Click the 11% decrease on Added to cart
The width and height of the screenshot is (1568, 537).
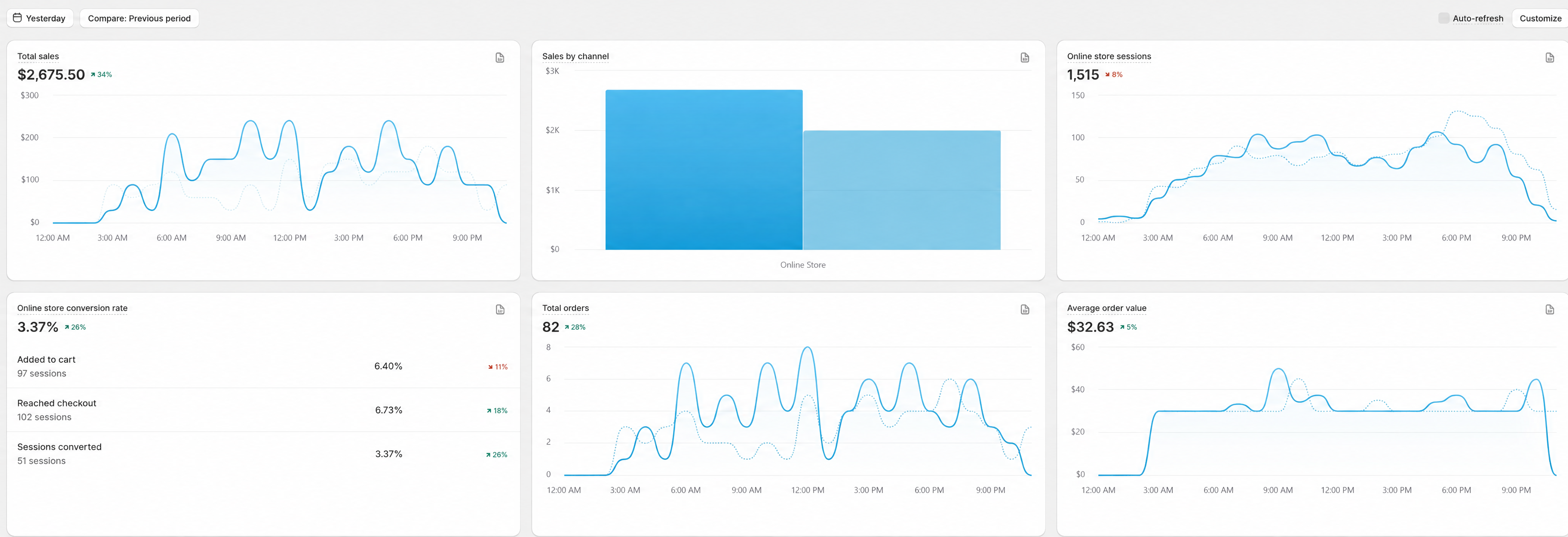[x=497, y=367]
